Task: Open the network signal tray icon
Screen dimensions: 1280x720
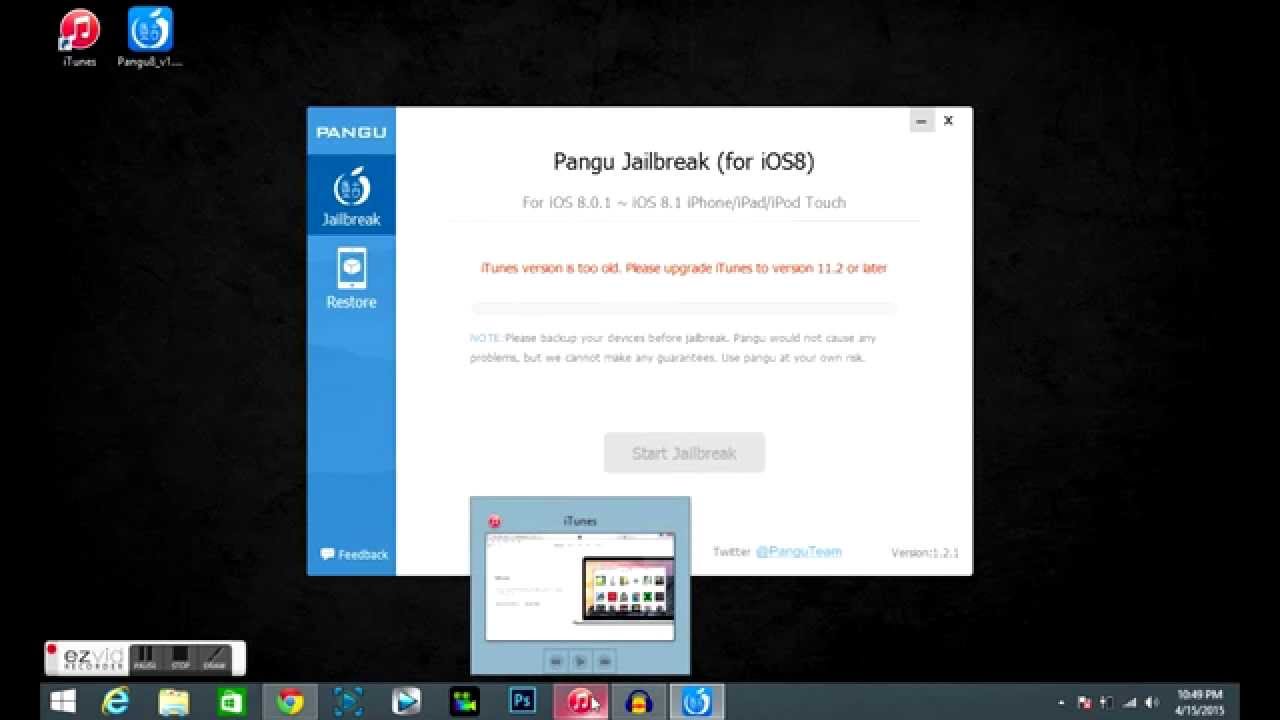Action: click(x=1129, y=703)
